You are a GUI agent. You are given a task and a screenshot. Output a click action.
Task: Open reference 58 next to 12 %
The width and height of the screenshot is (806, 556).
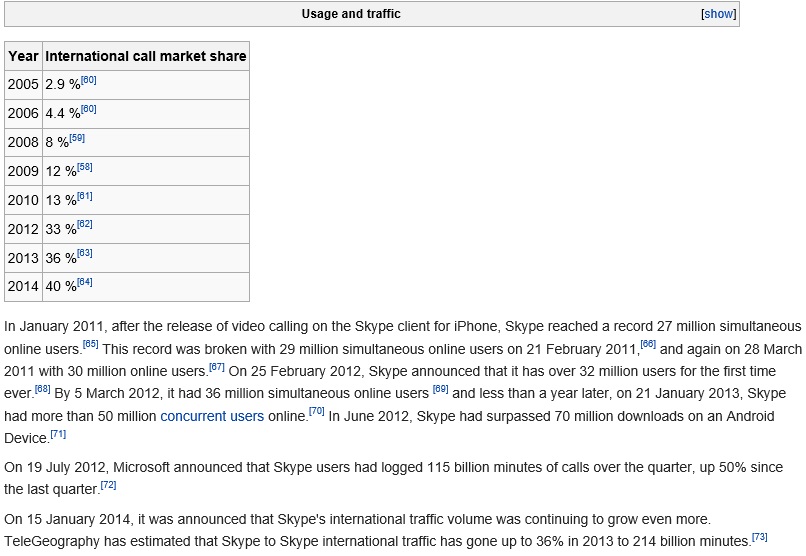coord(85,167)
